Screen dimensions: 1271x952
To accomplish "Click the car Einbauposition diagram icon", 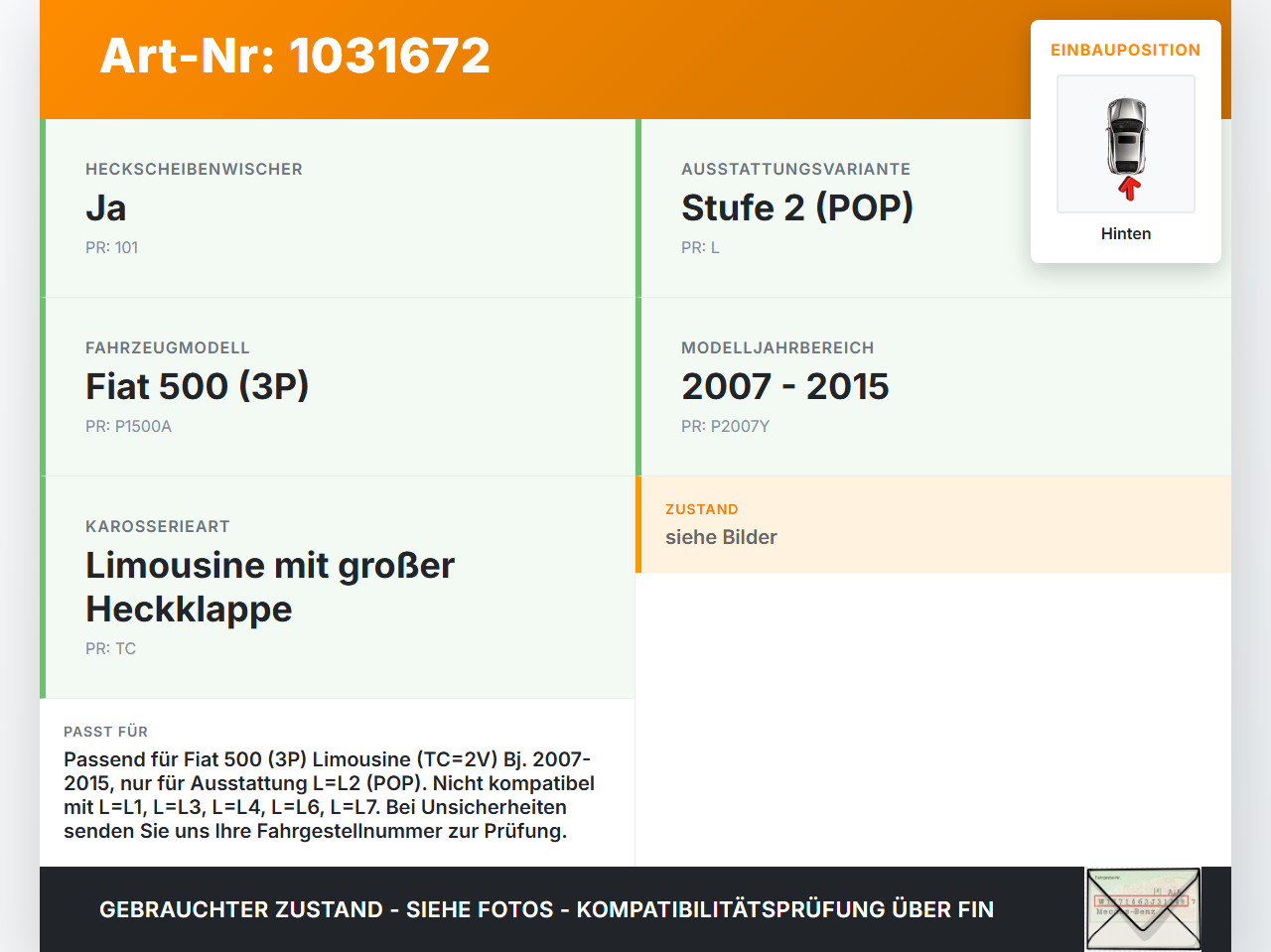I will (x=1125, y=143).
